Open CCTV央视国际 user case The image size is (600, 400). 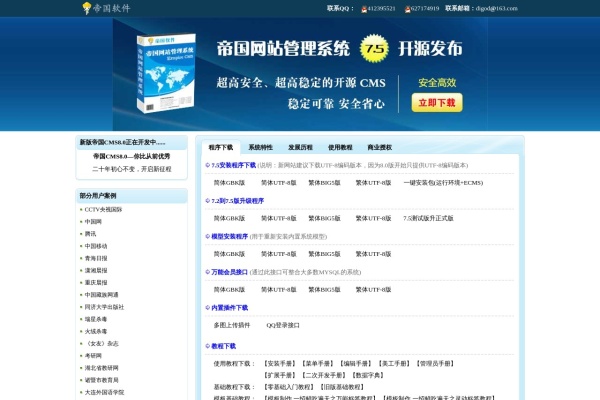pos(103,209)
